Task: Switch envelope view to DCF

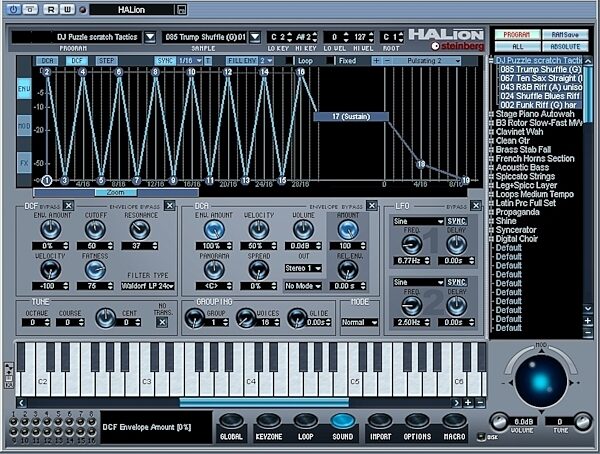Action: click(77, 61)
